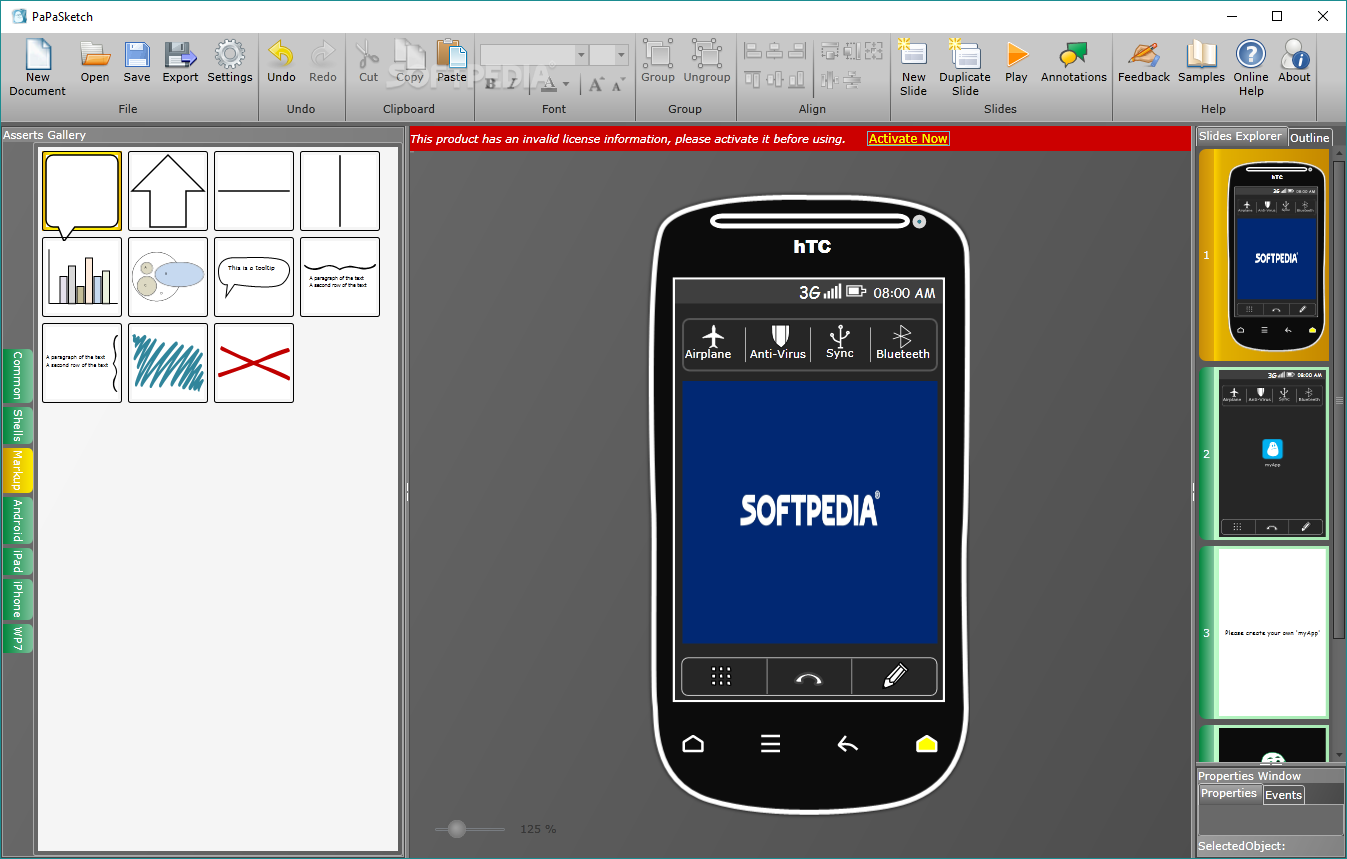Decrease font size with shrink-font icon

618,84
